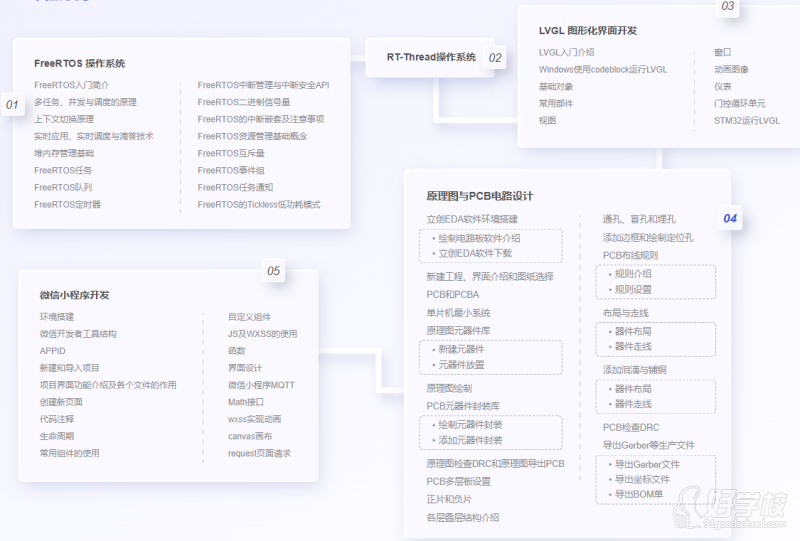Select the RT-Thread操作系统 heading
Viewport: 800px width, 541px height.
(x=431, y=57)
